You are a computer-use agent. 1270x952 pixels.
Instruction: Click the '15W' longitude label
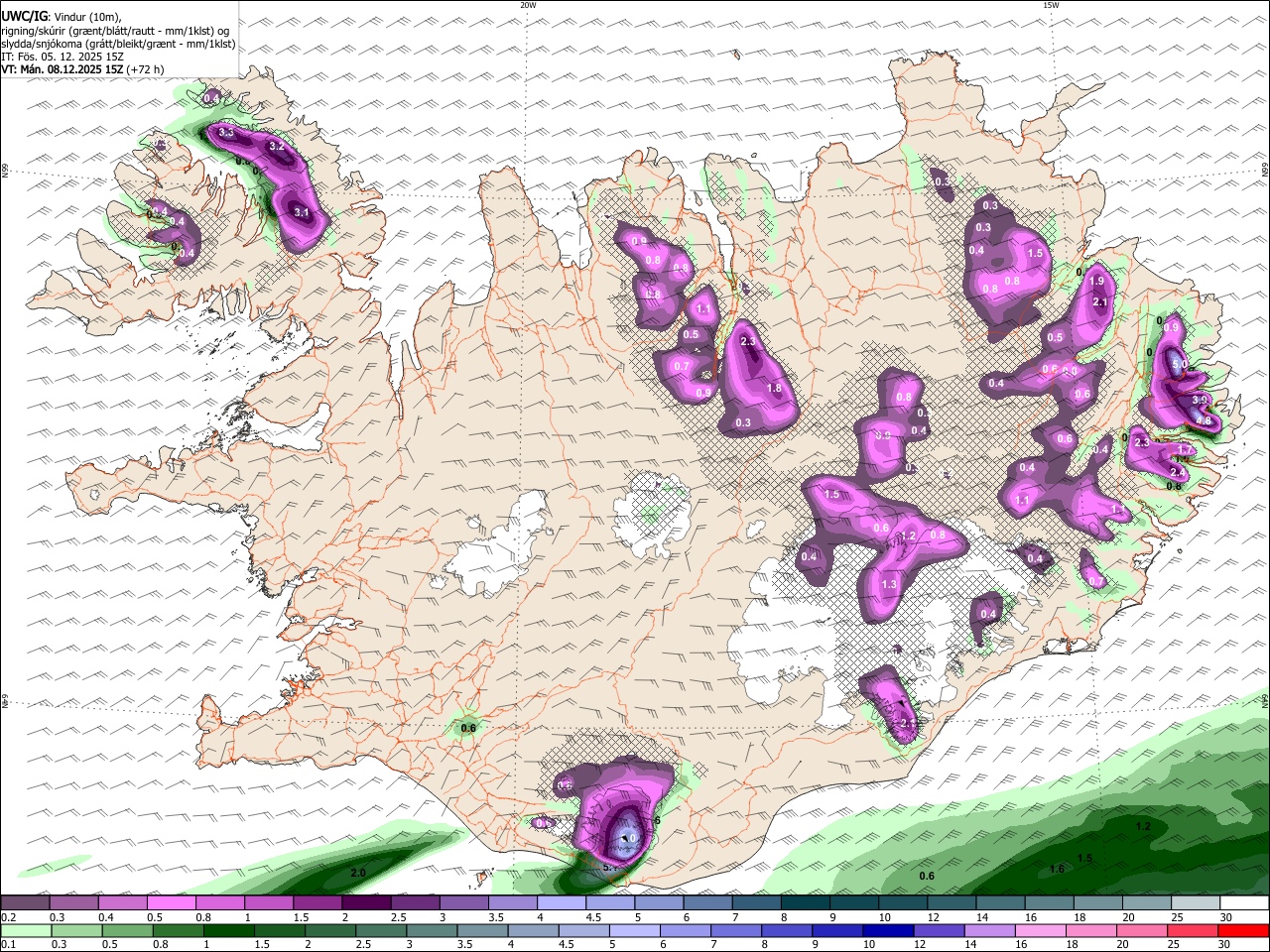[x=1051, y=5]
